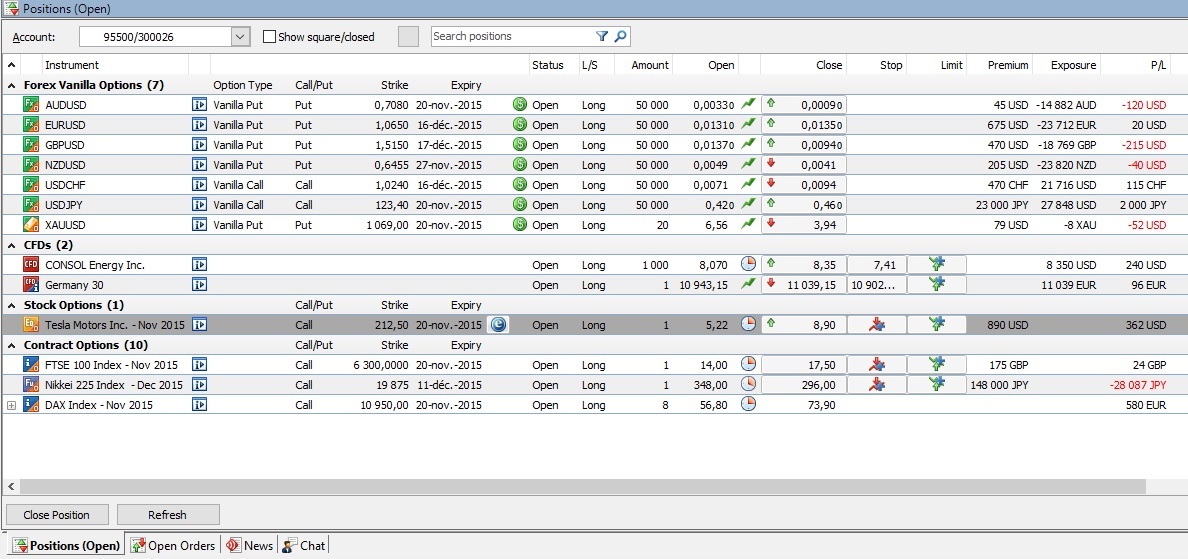This screenshot has width=1188, height=559.
Task: Open EURUSD instrument info icon
Action: pyautogui.click(x=199, y=125)
